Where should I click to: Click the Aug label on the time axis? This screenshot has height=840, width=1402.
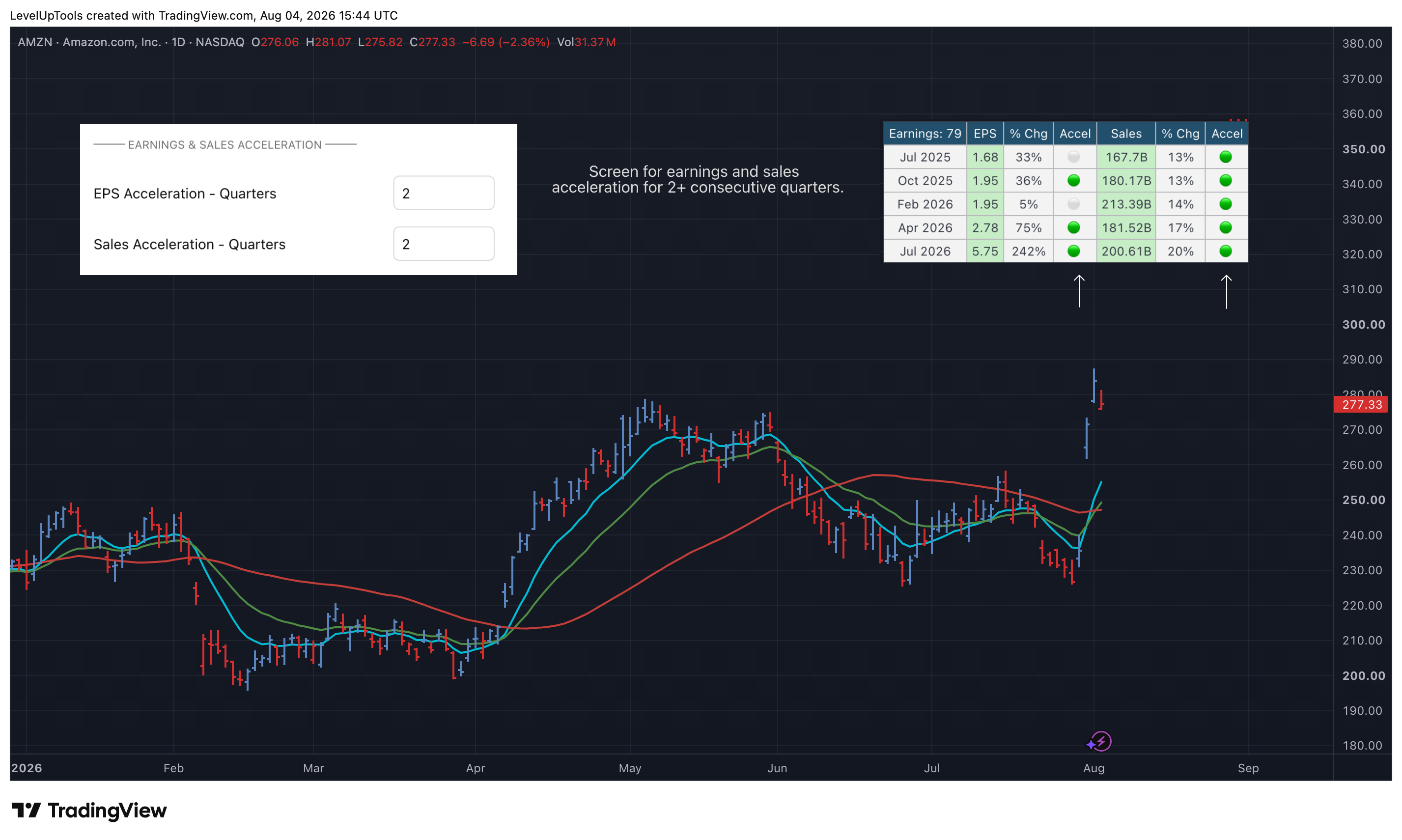pyautogui.click(x=1094, y=768)
